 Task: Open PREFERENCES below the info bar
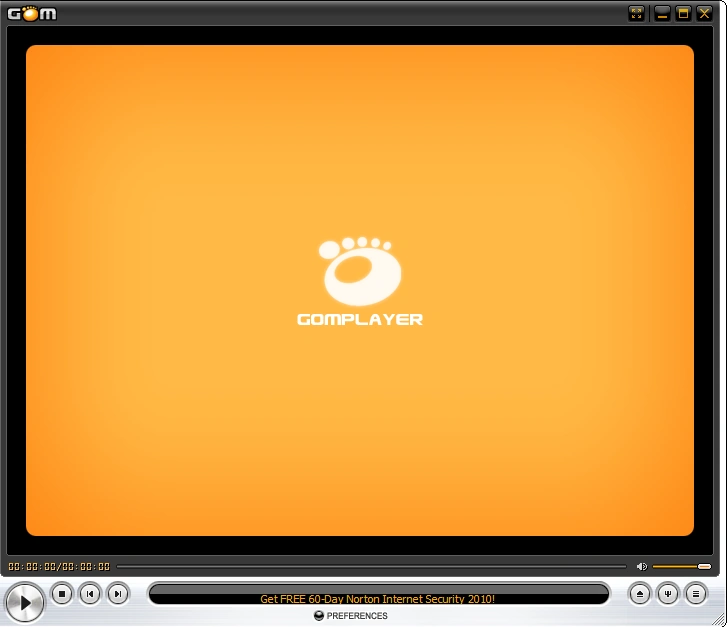[357, 616]
